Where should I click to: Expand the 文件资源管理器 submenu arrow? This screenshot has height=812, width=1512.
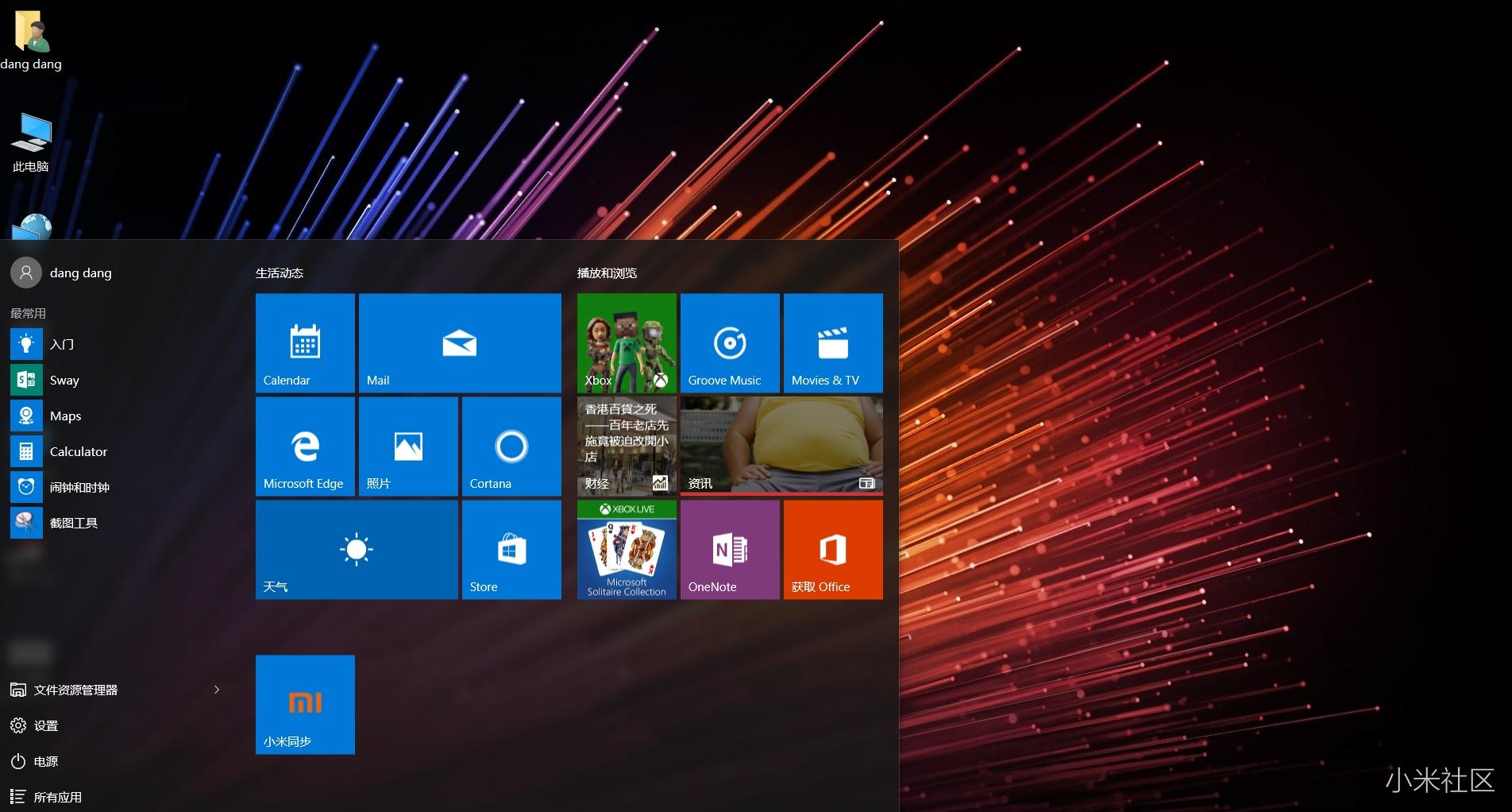tap(217, 690)
